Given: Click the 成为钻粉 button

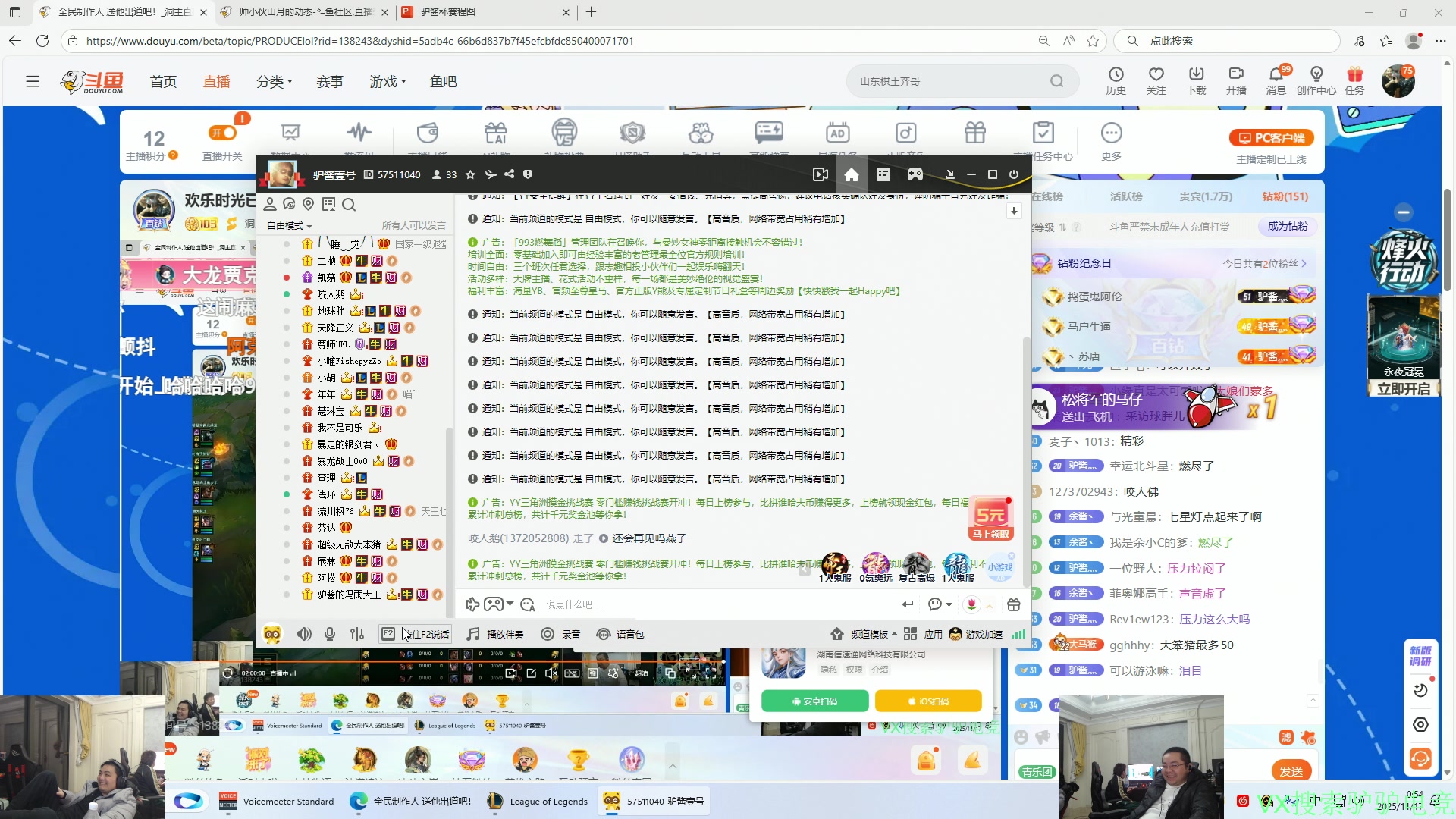Looking at the screenshot, I should 1287,226.
